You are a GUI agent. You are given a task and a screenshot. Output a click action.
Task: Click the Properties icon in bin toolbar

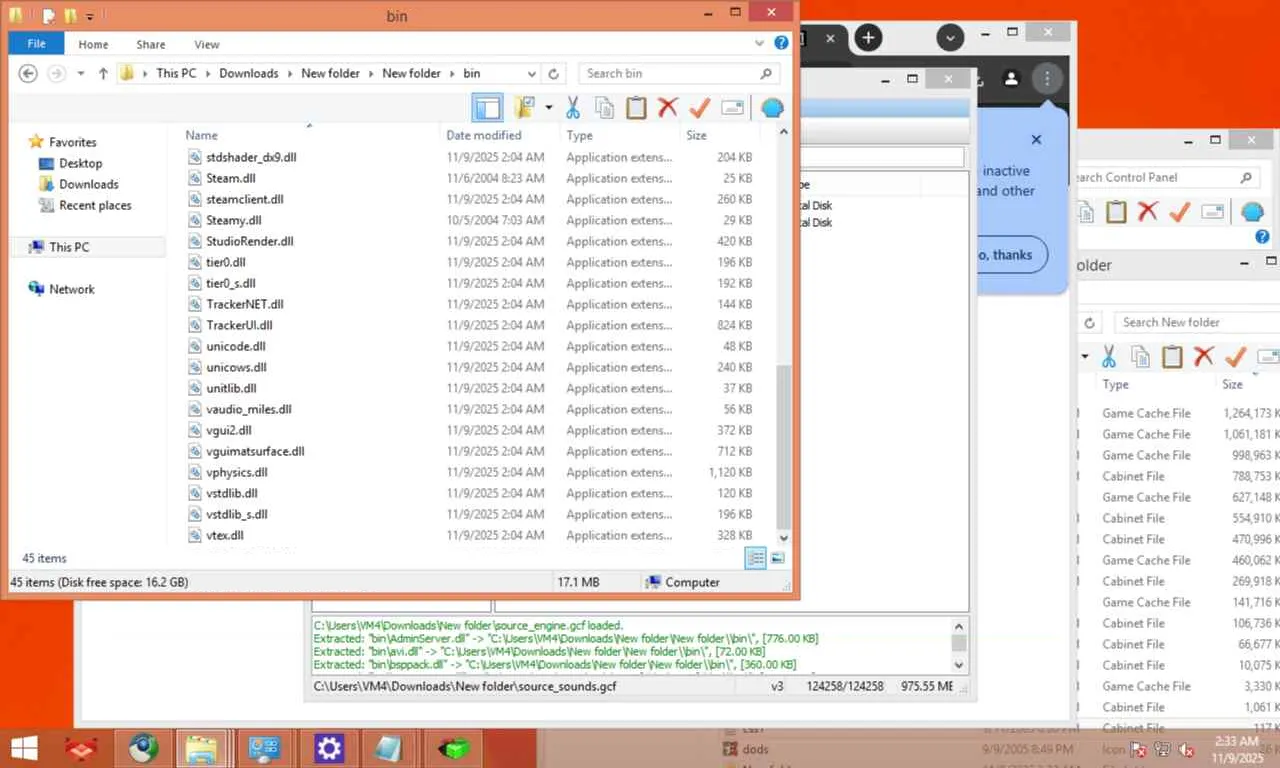pos(732,107)
